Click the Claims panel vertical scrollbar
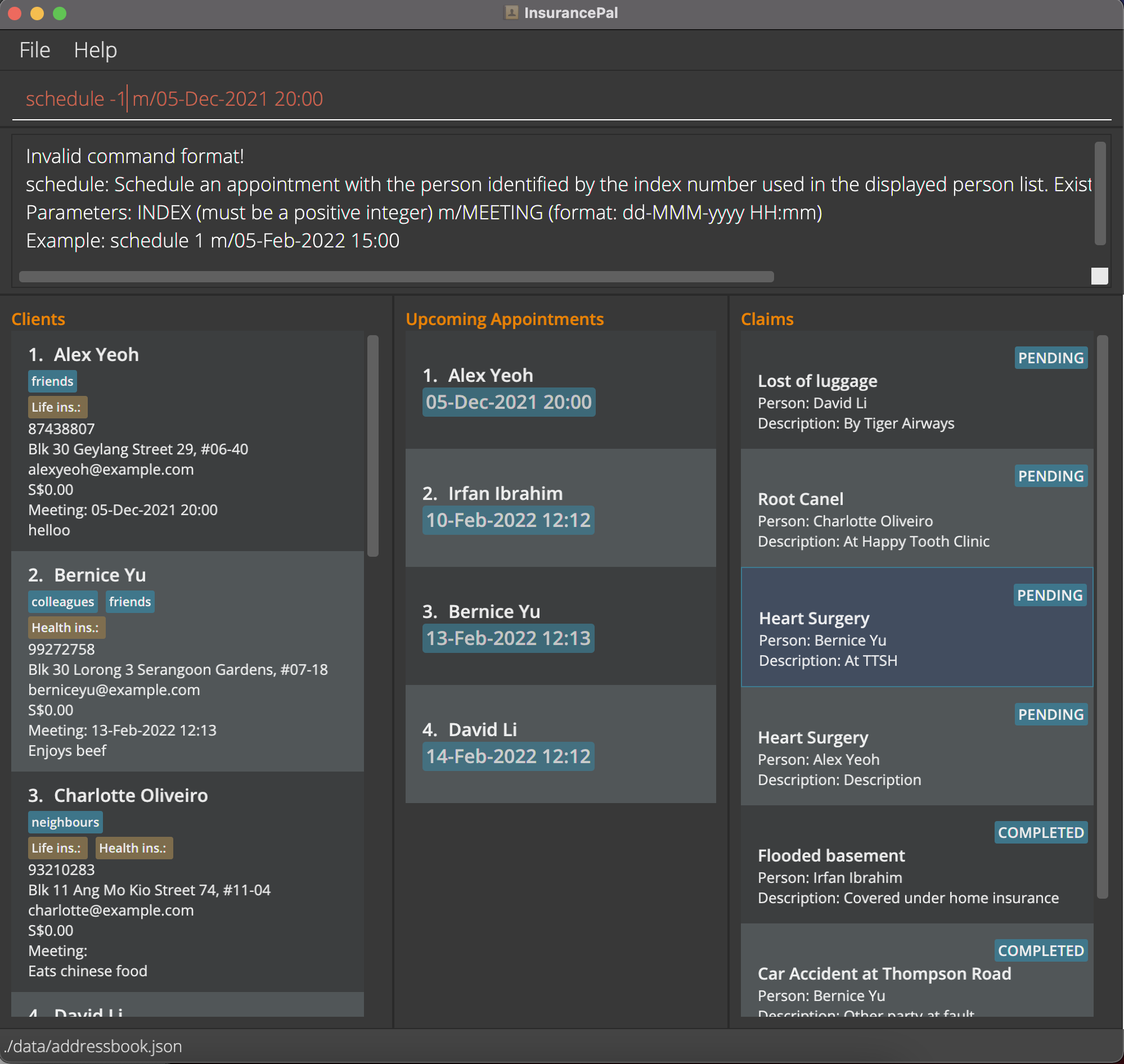1124x1064 pixels. tap(1102, 616)
